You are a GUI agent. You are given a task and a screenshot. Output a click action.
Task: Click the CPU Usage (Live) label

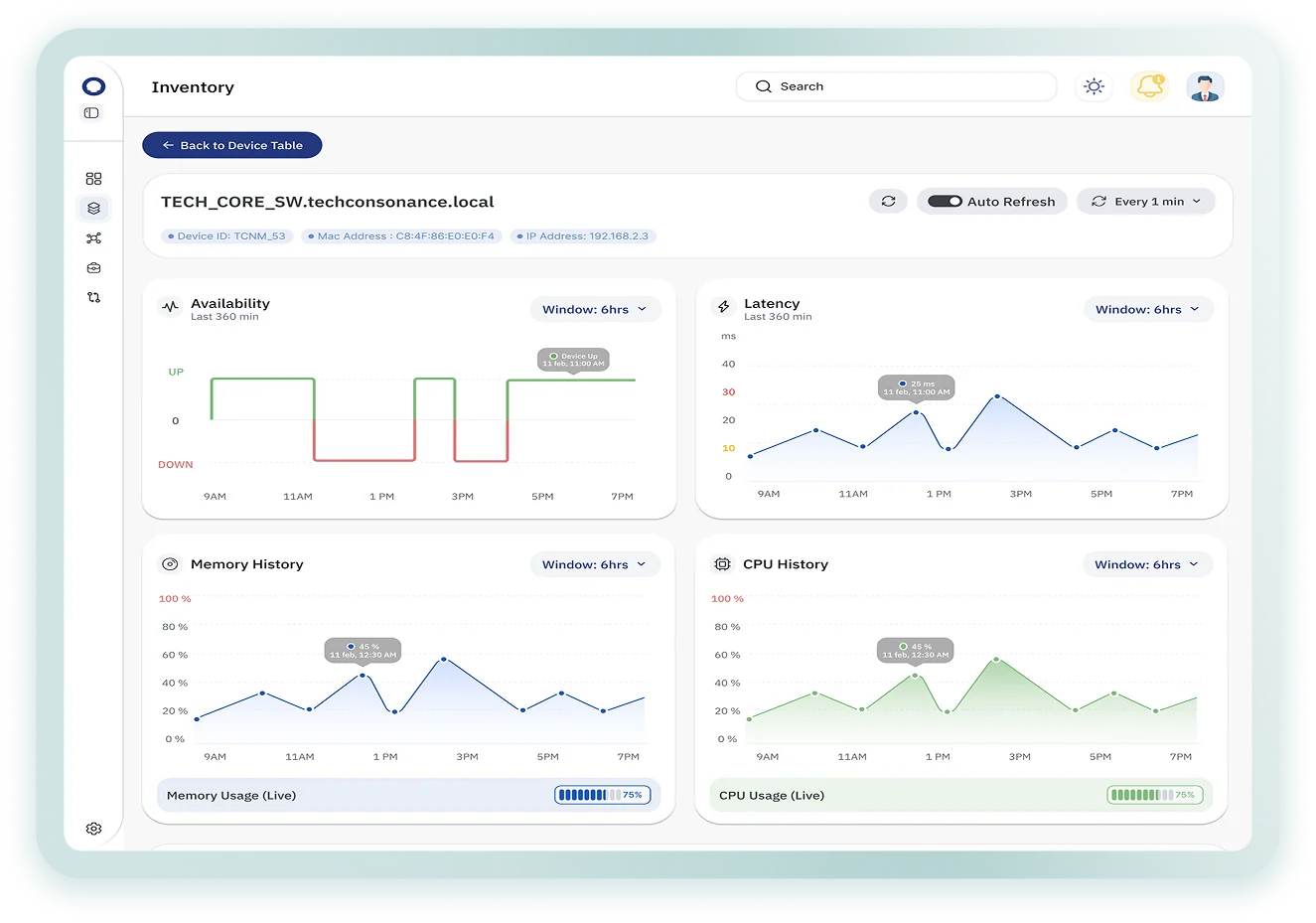tap(772, 796)
